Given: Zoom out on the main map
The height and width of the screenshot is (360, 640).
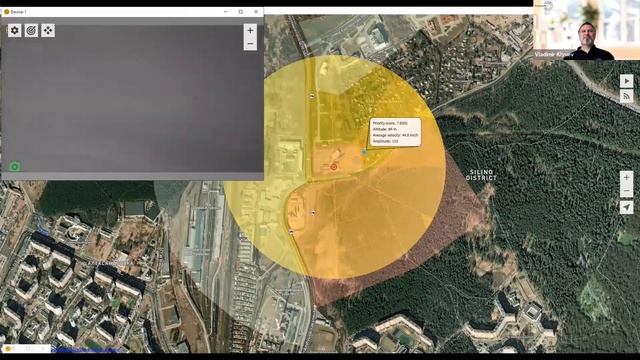Looking at the screenshot, I should 627,191.
